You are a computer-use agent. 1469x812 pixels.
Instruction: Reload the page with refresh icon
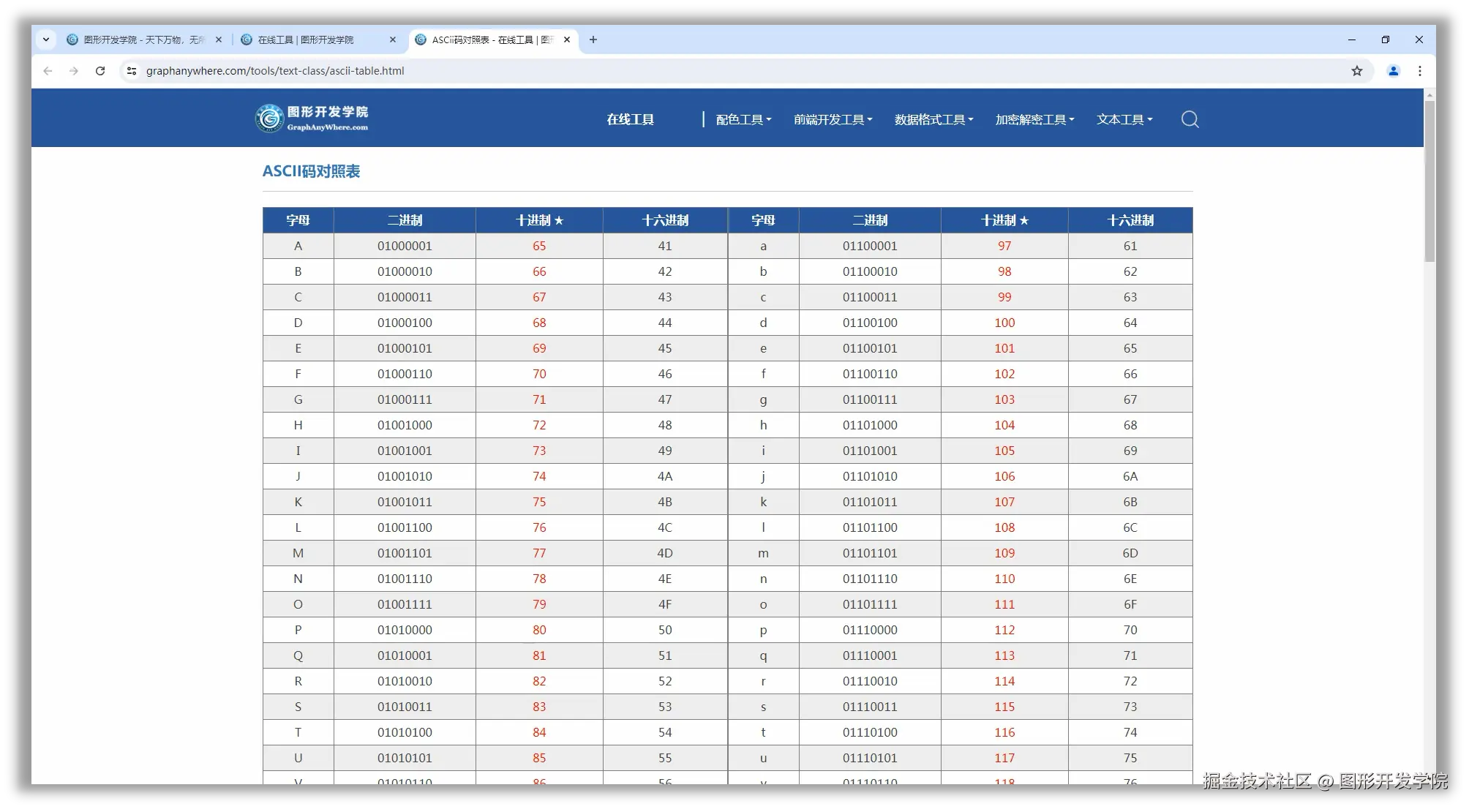tap(100, 71)
